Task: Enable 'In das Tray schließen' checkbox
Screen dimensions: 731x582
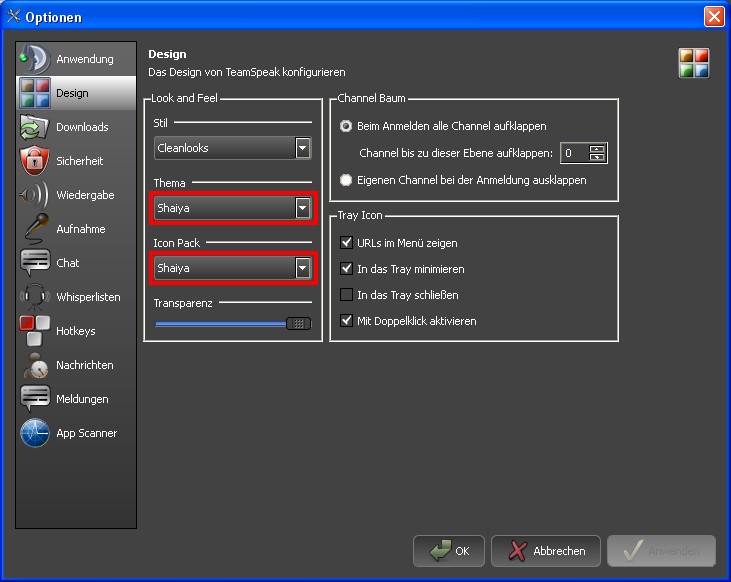Action: (x=347, y=295)
